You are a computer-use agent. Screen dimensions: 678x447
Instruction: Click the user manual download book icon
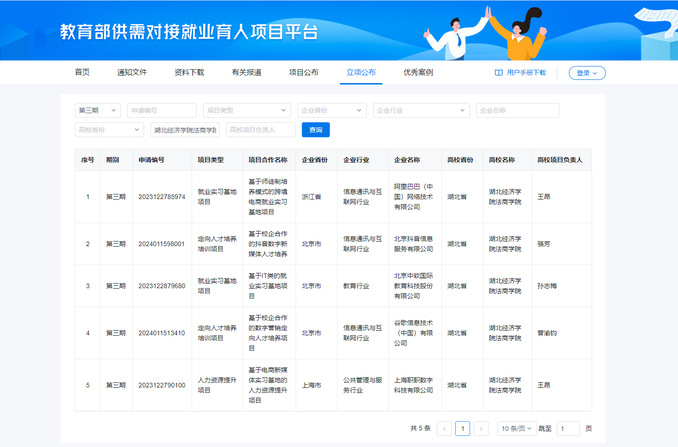[x=499, y=73]
